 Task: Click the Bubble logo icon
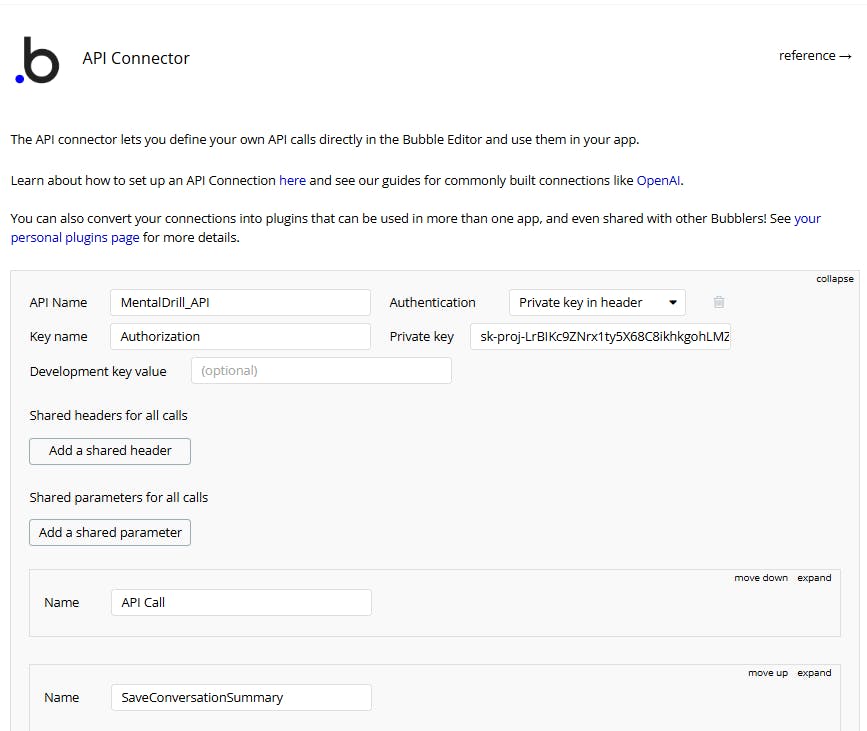[37, 60]
